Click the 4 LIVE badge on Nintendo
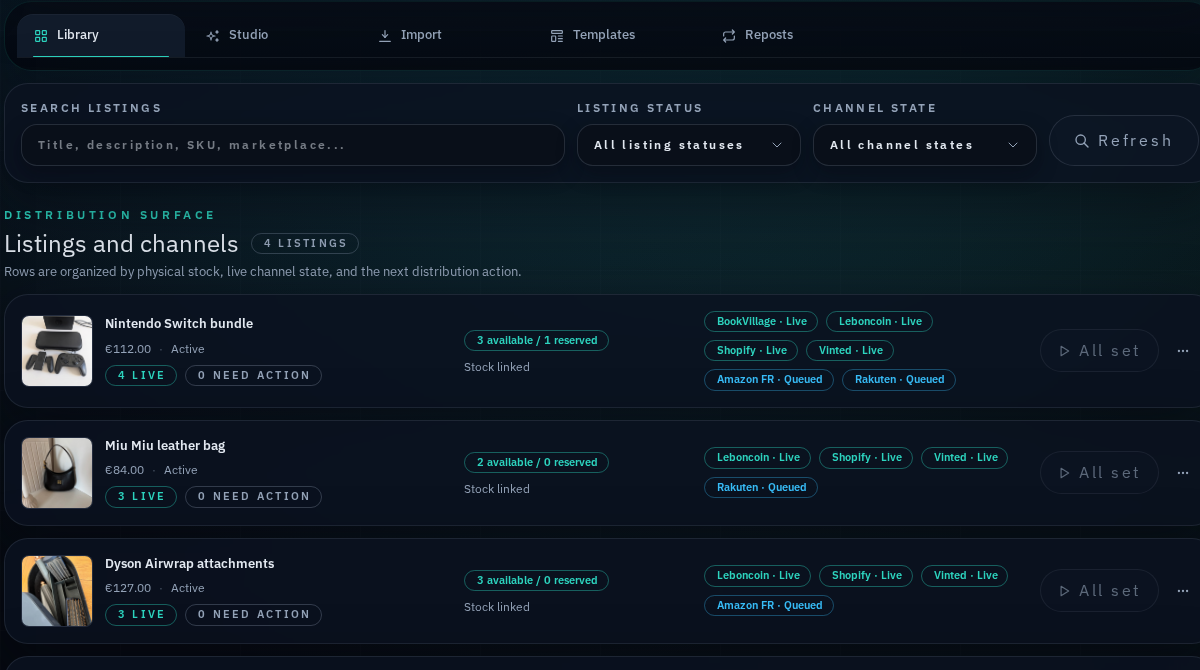 pyautogui.click(x=141, y=376)
